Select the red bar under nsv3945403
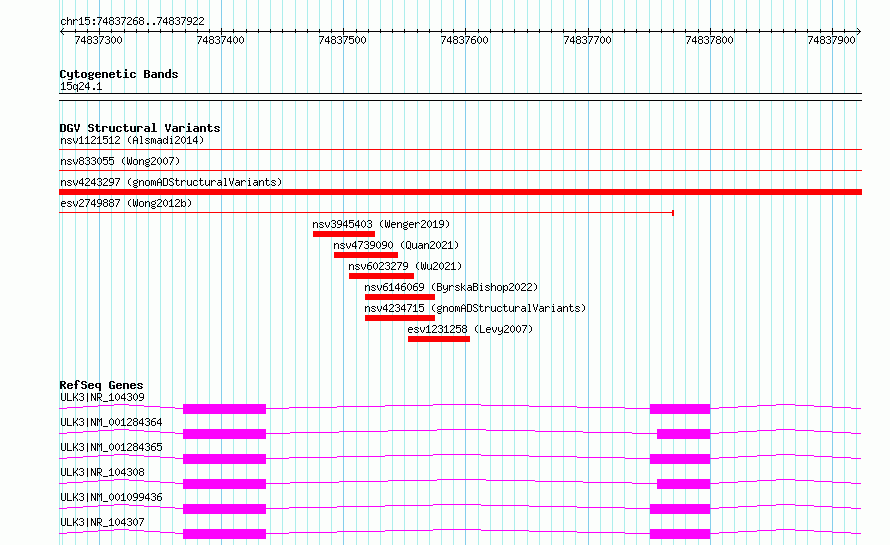This screenshot has height=545, width=890. [344, 234]
